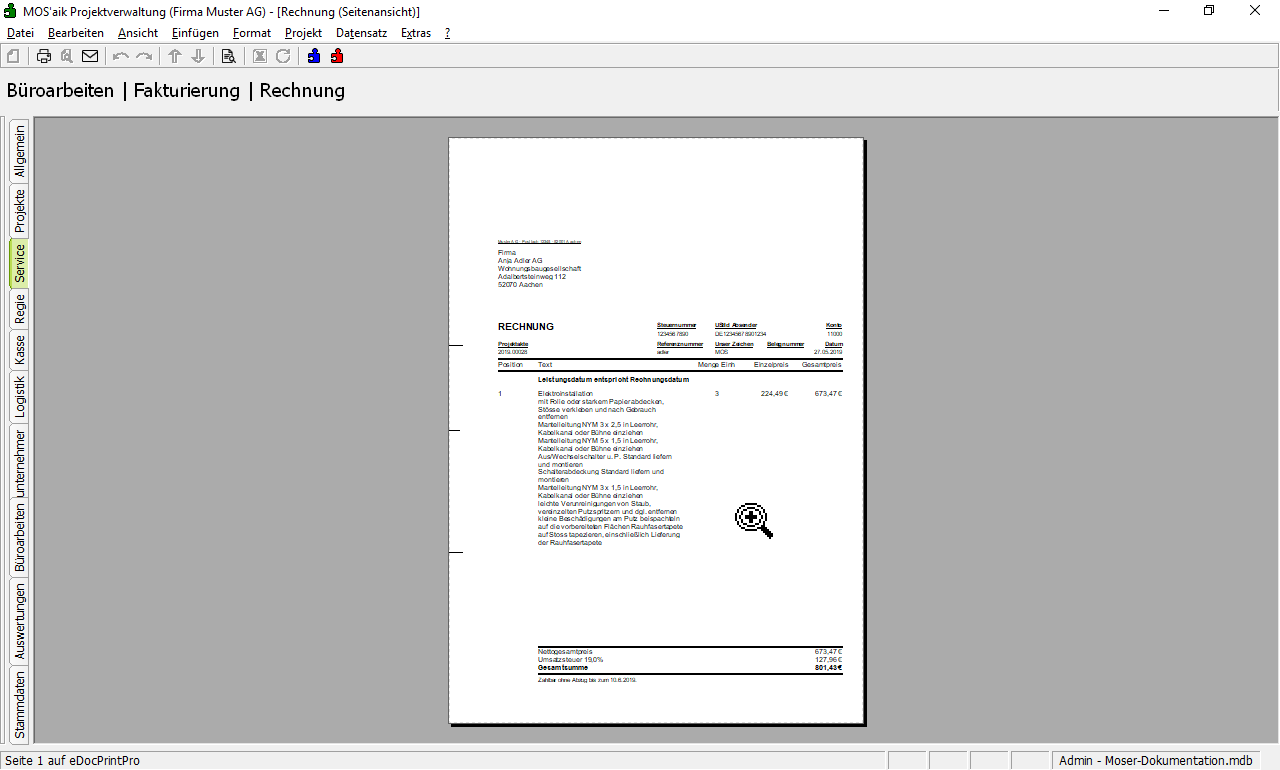This screenshot has width=1280, height=770.
Task: Click the down arrow toolbar icon
Action: (198, 56)
